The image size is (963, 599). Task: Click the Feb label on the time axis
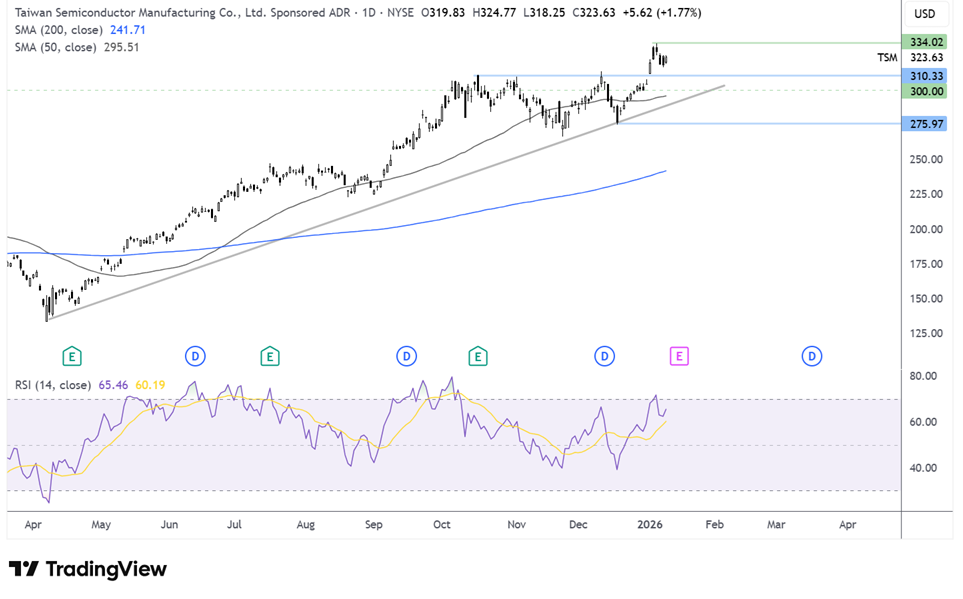pos(714,525)
